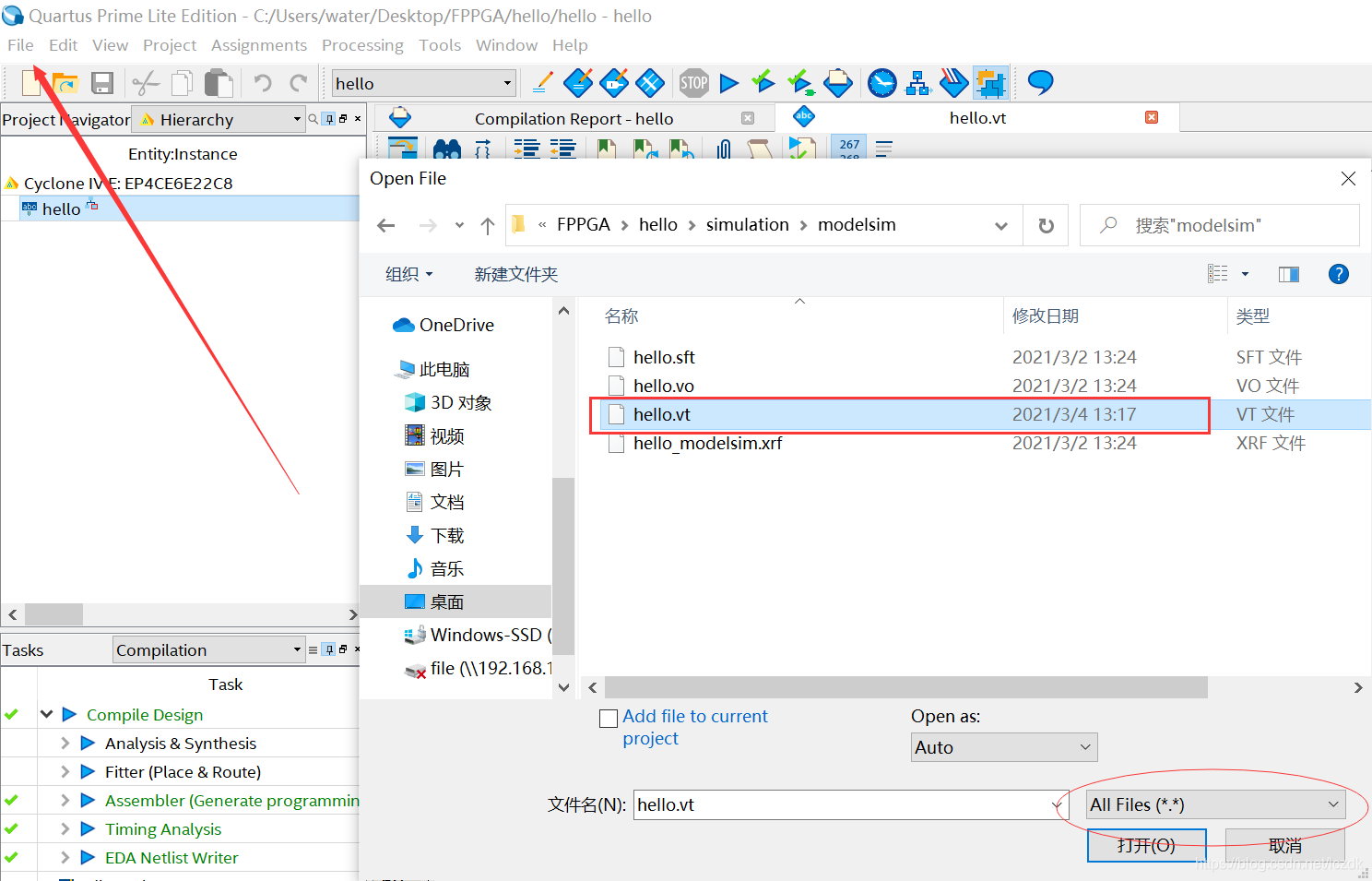Open the Assignments menu
The height and width of the screenshot is (881, 1372).
click(x=259, y=45)
